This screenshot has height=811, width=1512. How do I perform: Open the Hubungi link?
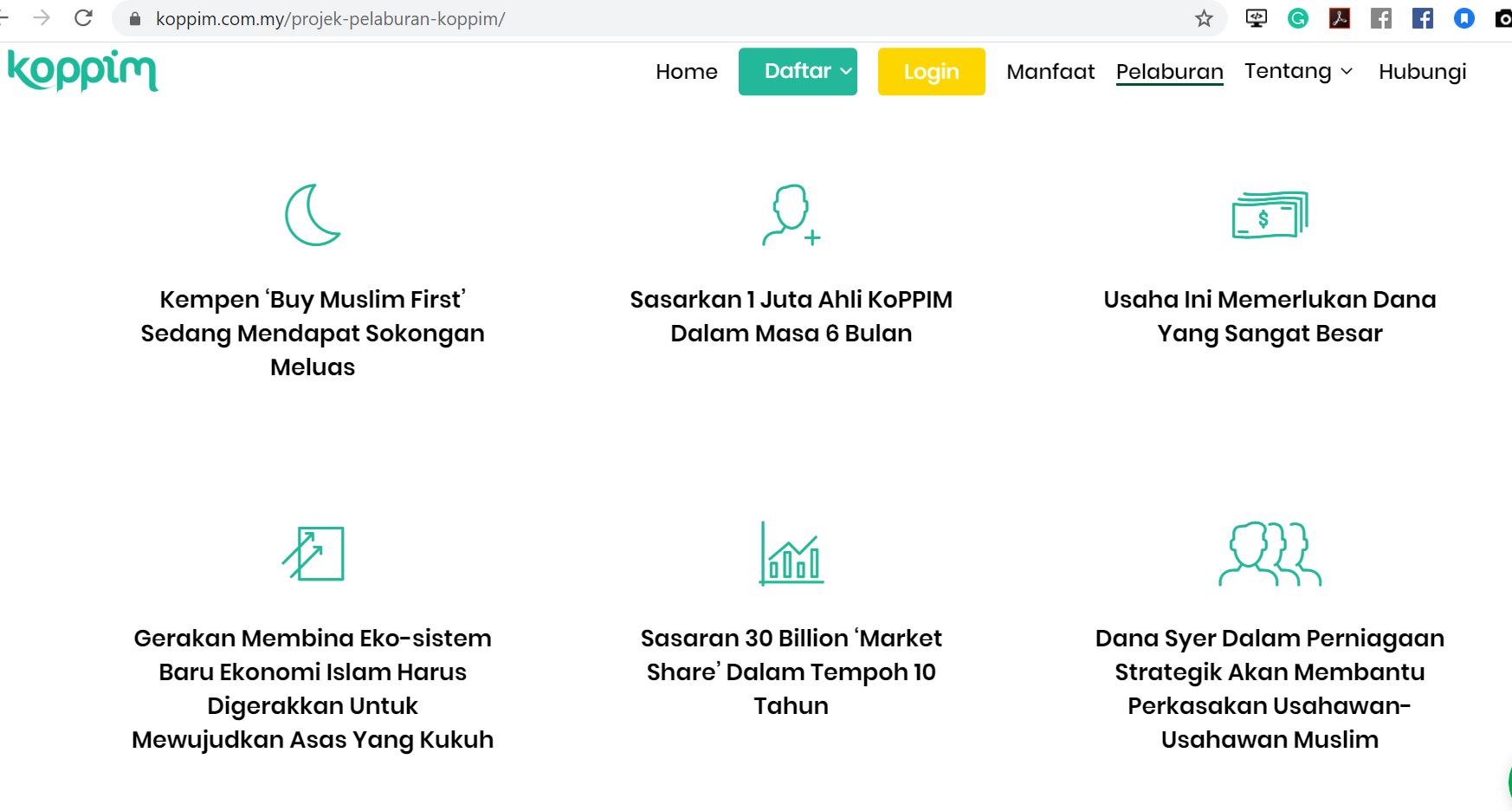tap(1422, 72)
